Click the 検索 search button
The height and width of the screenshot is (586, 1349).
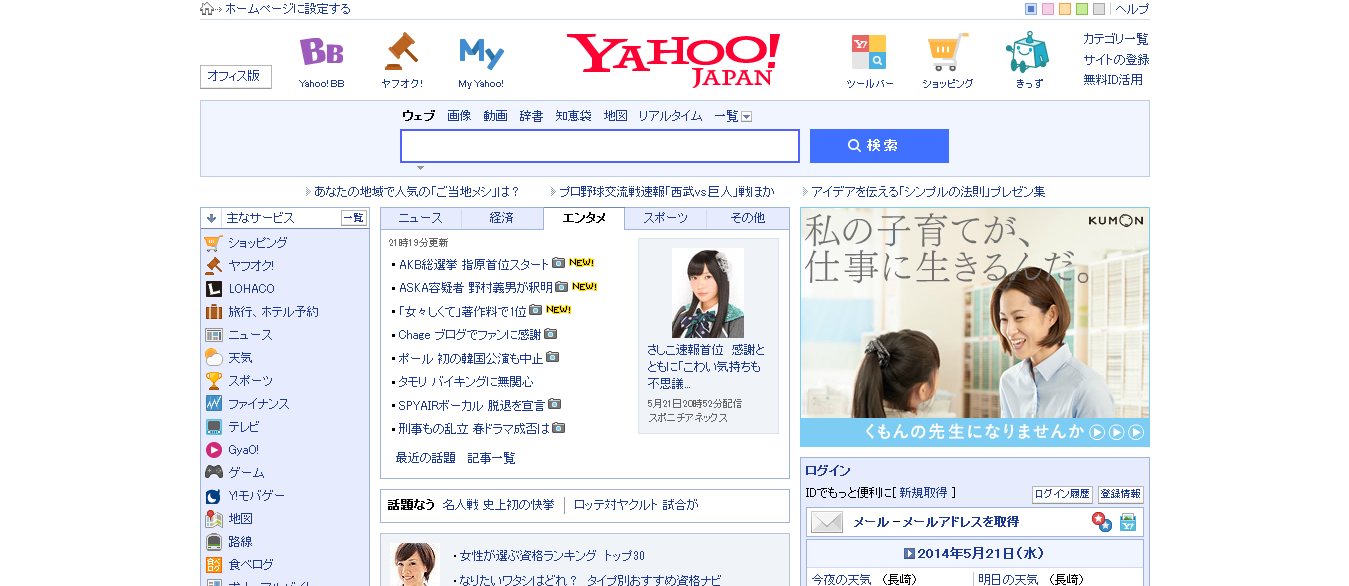879,146
